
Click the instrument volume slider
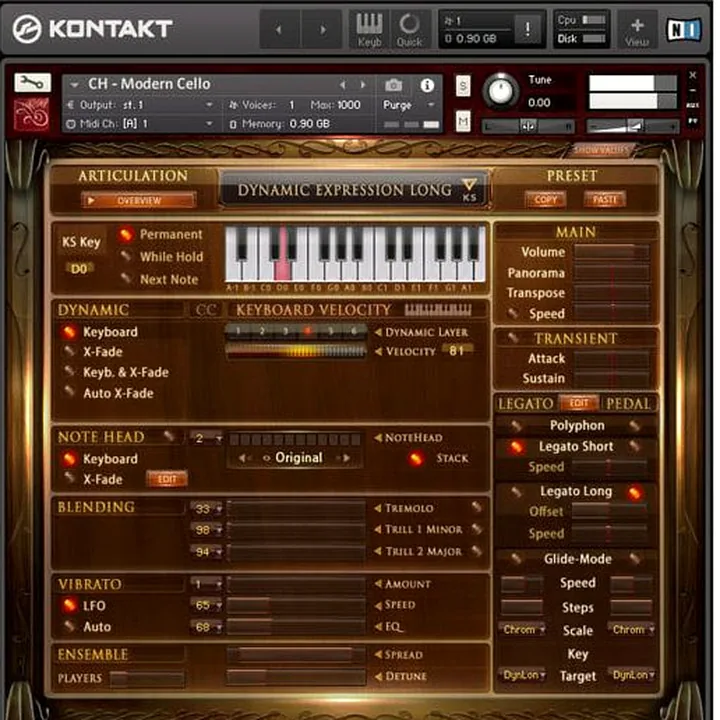tap(632, 126)
